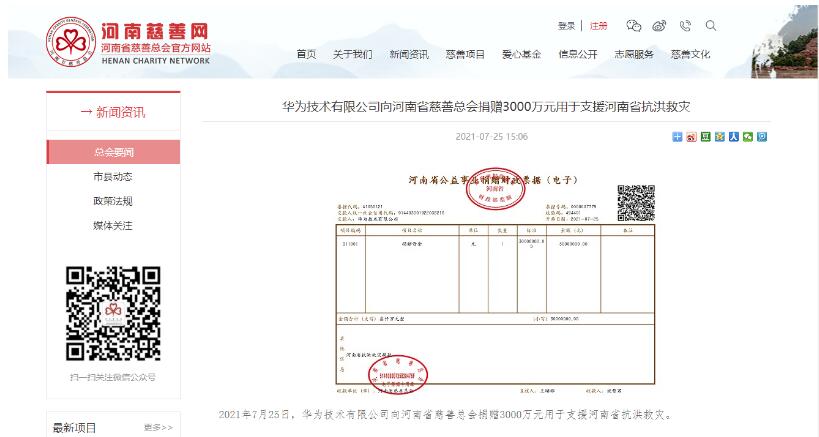The height and width of the screenshot is (437, 819).
Task: Share article to Douban
Action: pos(705,137)
